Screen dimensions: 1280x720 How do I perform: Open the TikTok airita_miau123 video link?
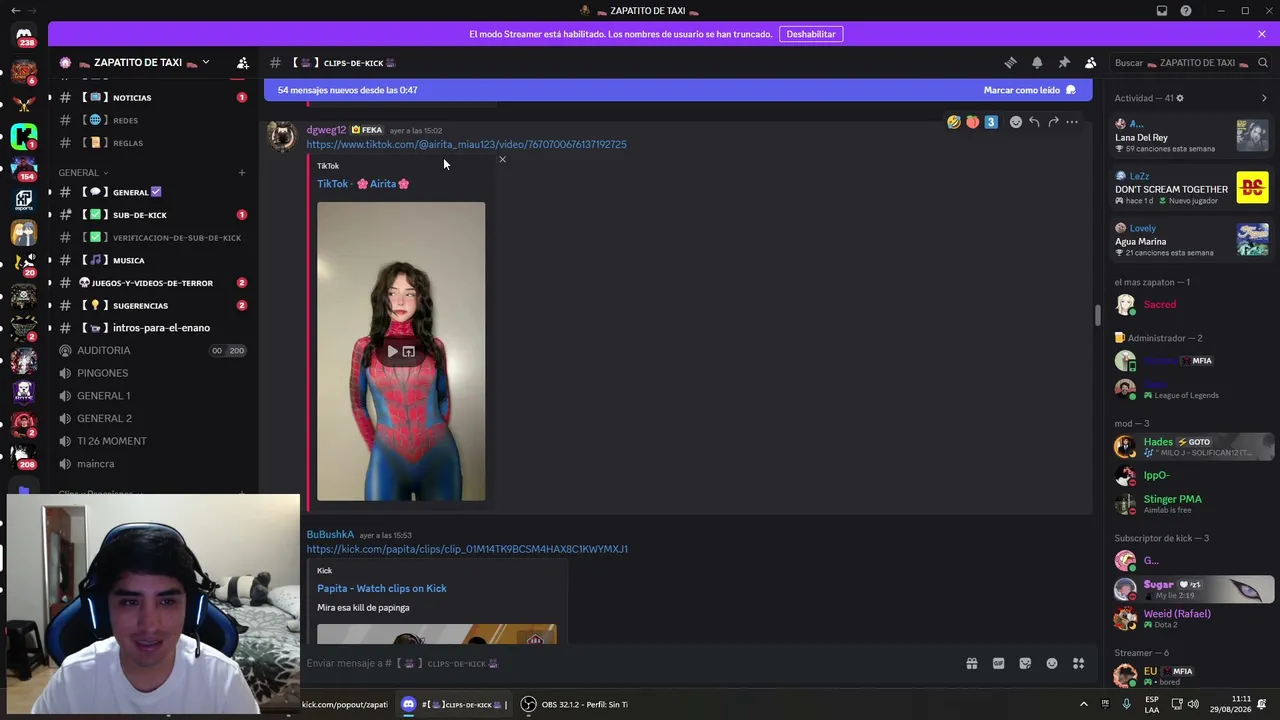click(466, 144)
